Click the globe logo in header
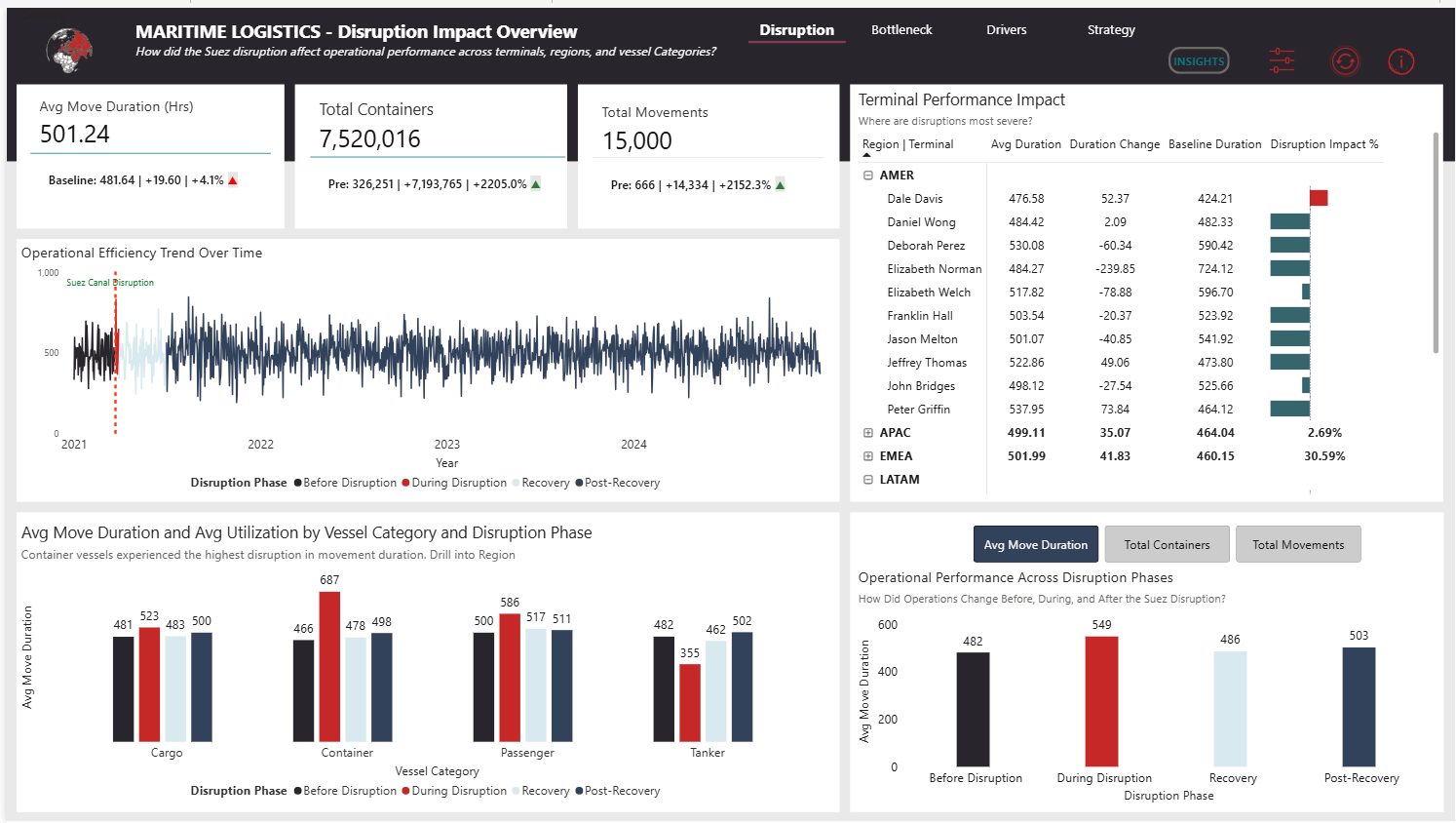 pyautogui.click(x=69, y=51)
